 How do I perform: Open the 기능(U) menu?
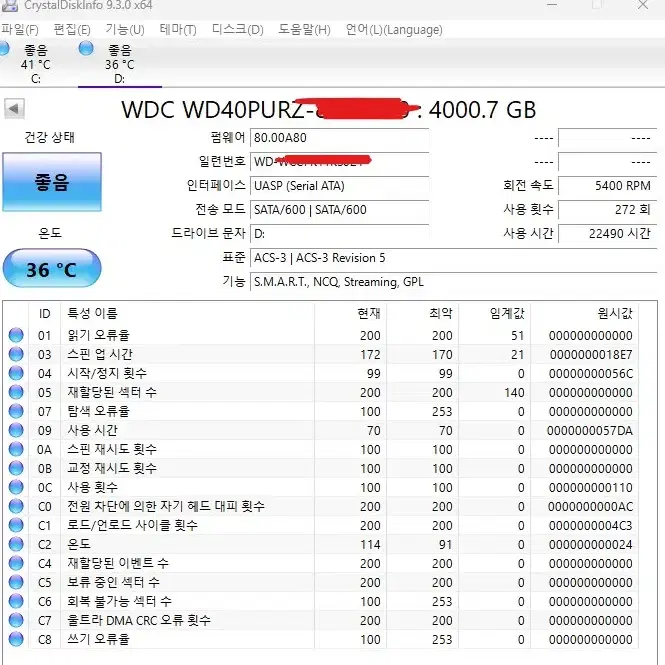click(x=125, y=30)
